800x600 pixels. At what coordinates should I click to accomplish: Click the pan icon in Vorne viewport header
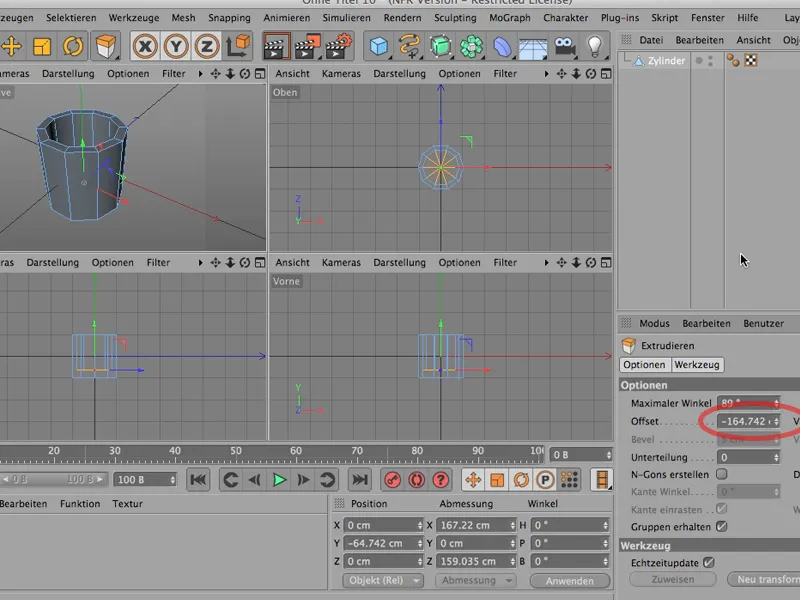(561, 263)
